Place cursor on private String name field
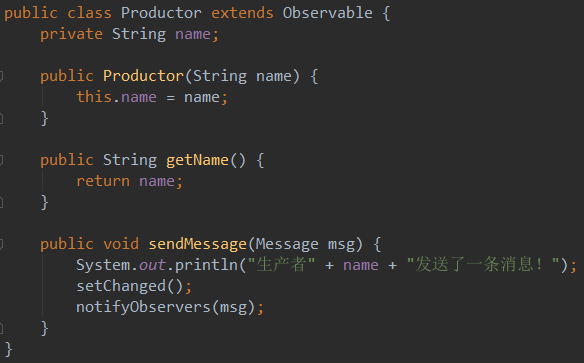The width and height of the screenshot is (584, 363). point(129,34)
